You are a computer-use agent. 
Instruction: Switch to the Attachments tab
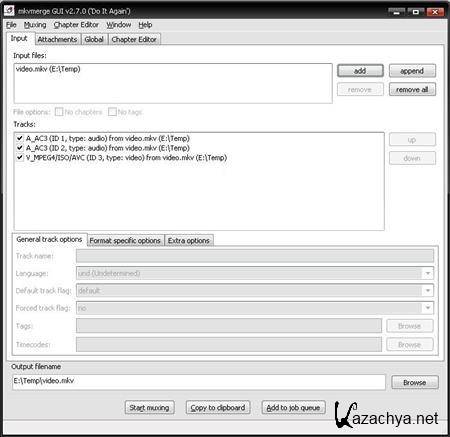click(57, 39)
